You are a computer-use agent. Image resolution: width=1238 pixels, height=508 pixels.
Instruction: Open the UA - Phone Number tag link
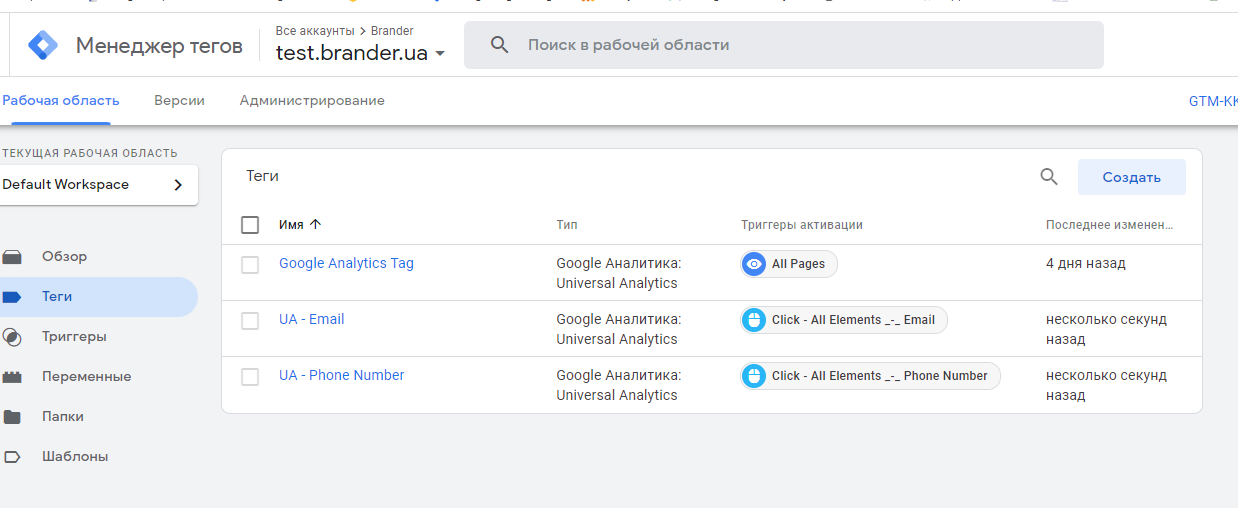click(x=341, y=376)
